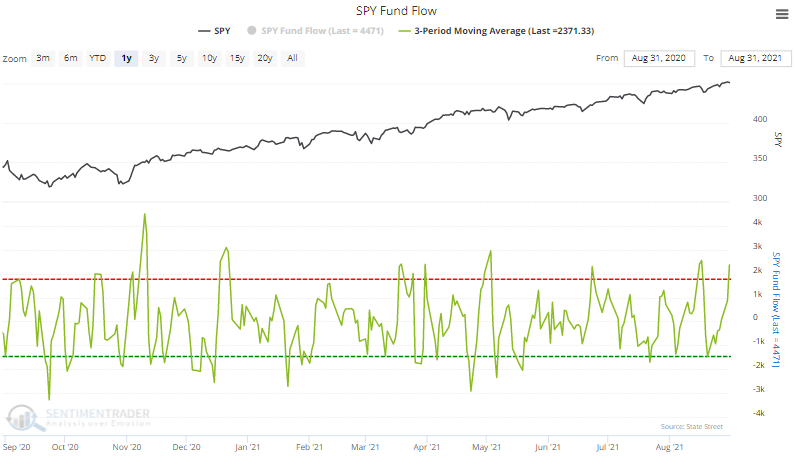Screen dimensions: 795x469
Task: Switch zoom to 3y
Action: point(153,58)
